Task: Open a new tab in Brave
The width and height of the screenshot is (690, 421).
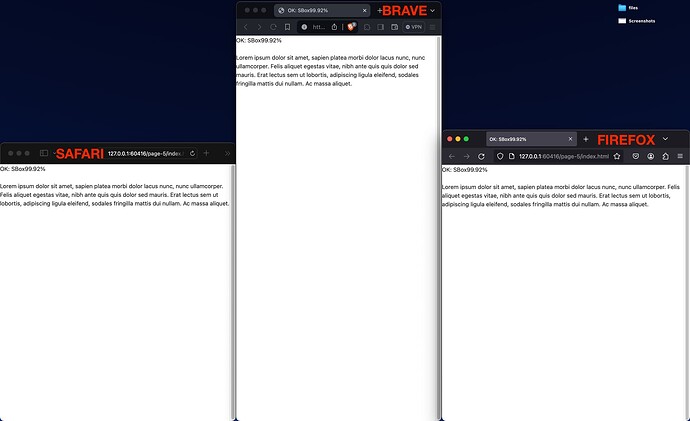Action: pos(379,11)
